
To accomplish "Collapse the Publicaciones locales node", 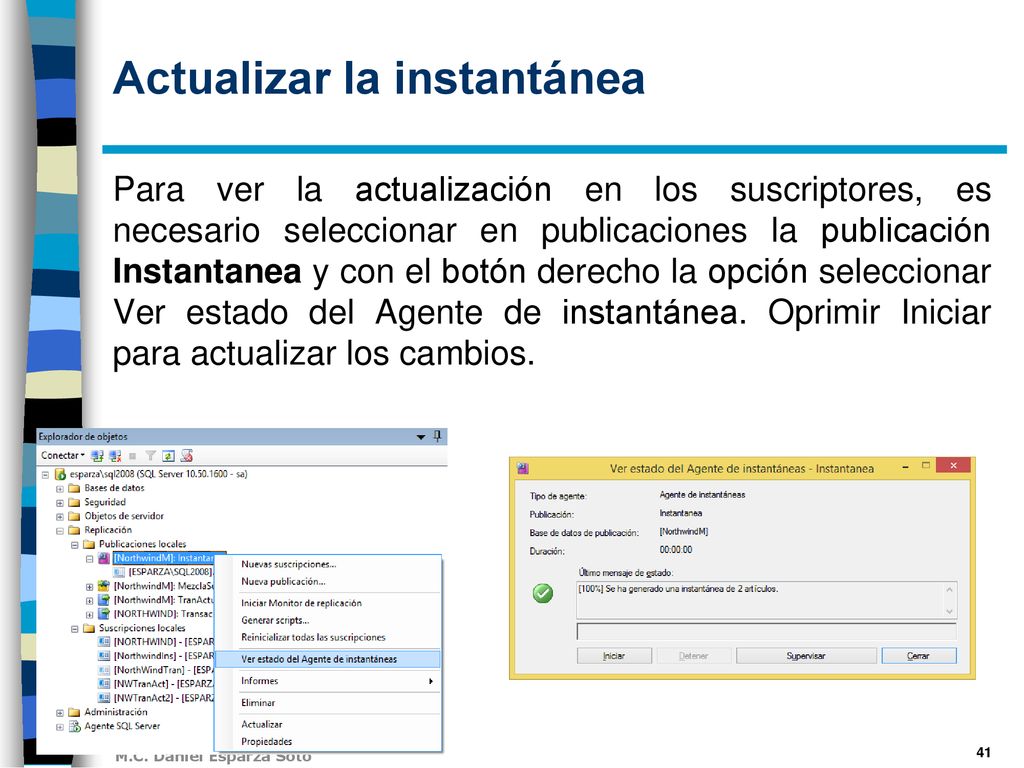I will (x=74, y=545).
